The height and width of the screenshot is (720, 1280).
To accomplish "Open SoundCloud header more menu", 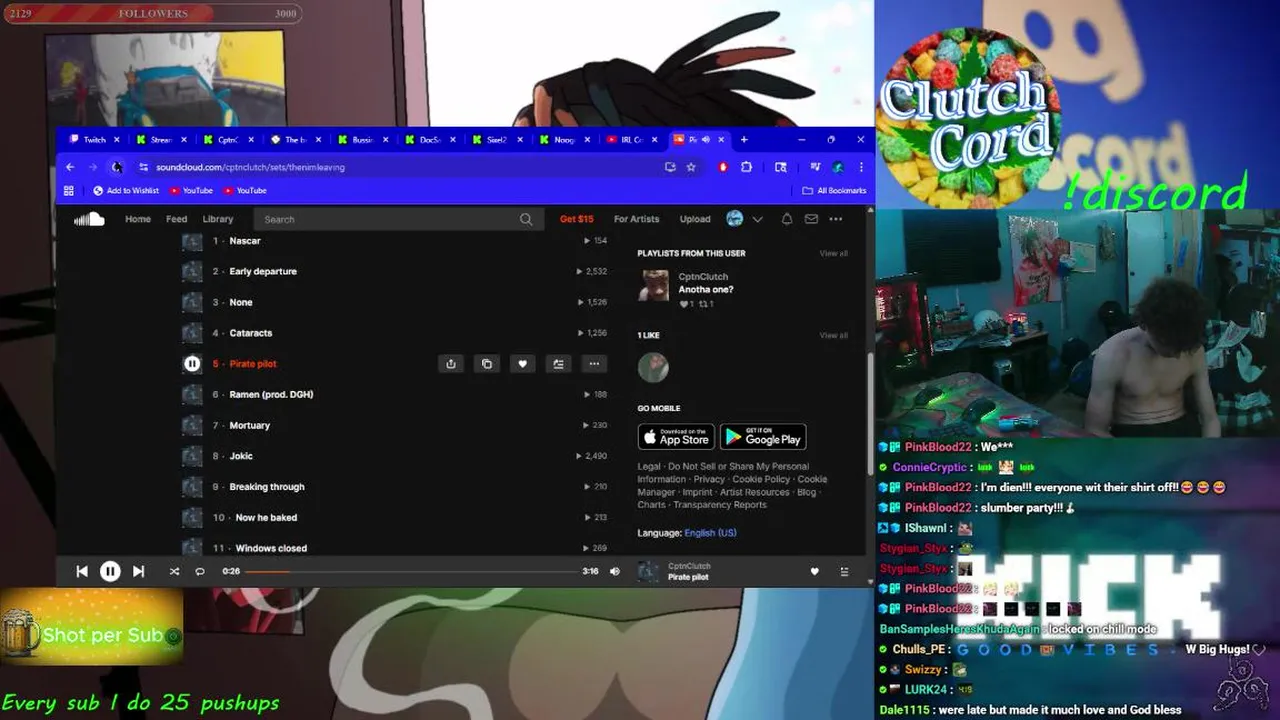I will (836, 219).
